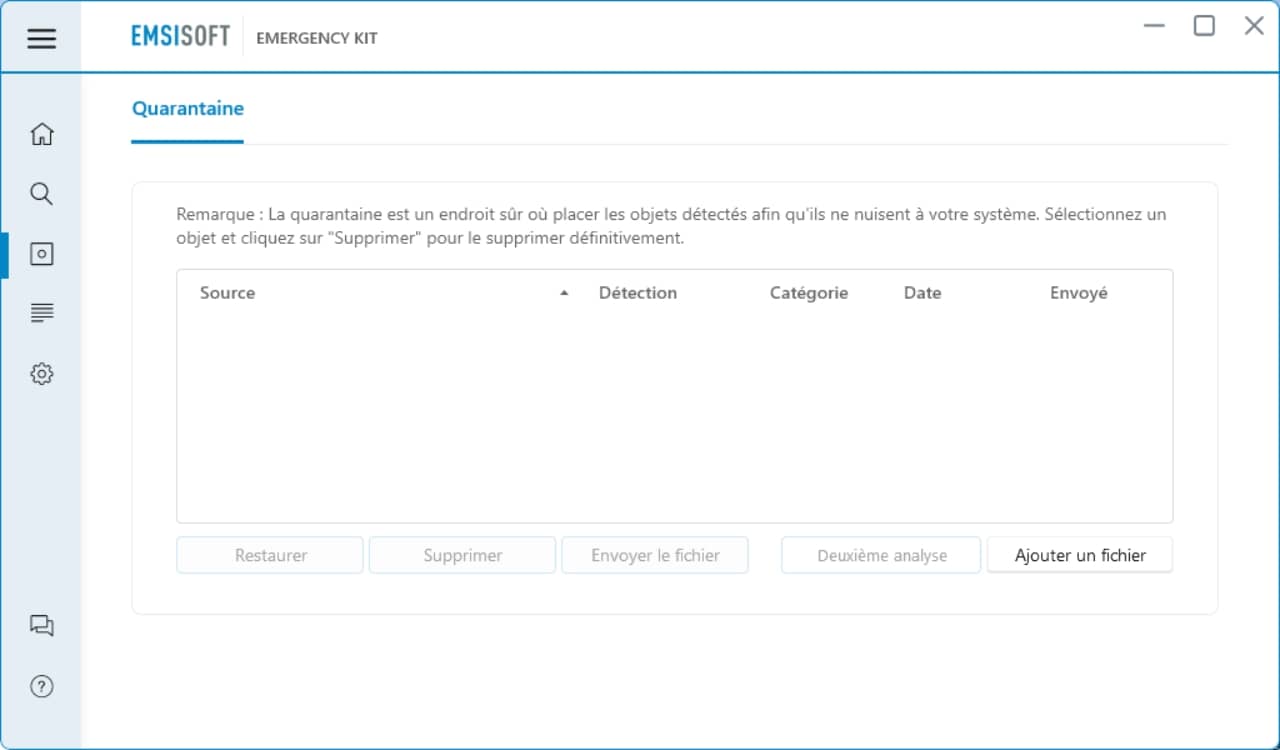Select the Quarantine sidebar icon
Screen dimensions: 1280x750
point(41,254)
